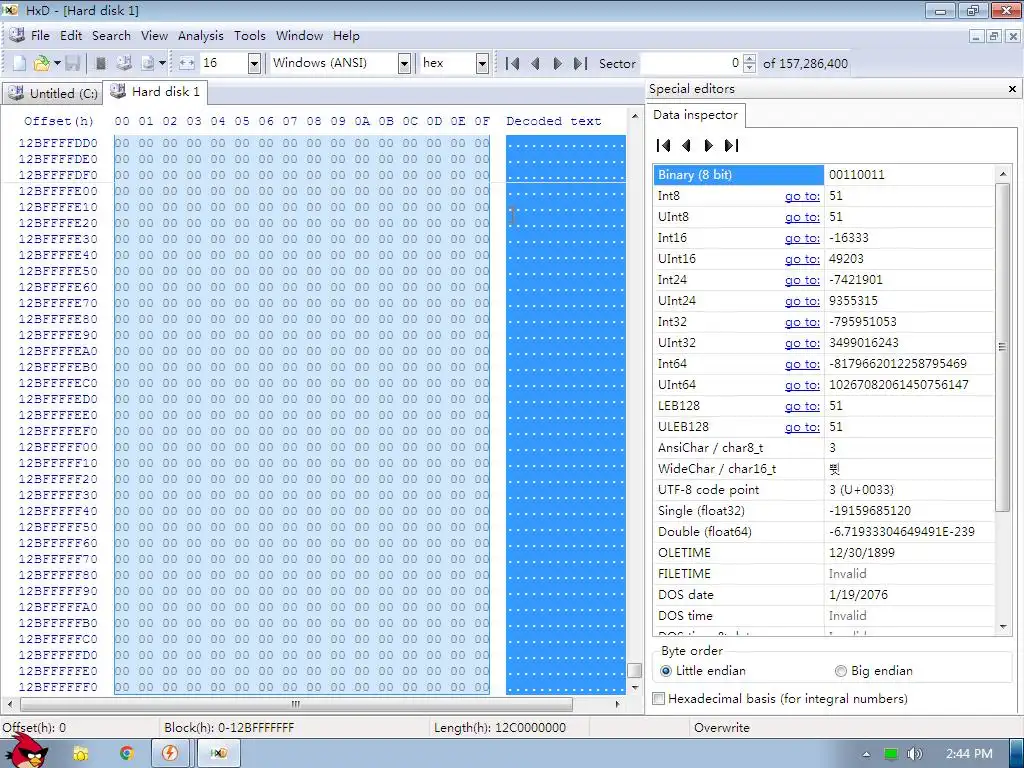Screen dimensions: 1024x768
Task: Click the orange lightning taskbar app
Action: click(170, 754)
